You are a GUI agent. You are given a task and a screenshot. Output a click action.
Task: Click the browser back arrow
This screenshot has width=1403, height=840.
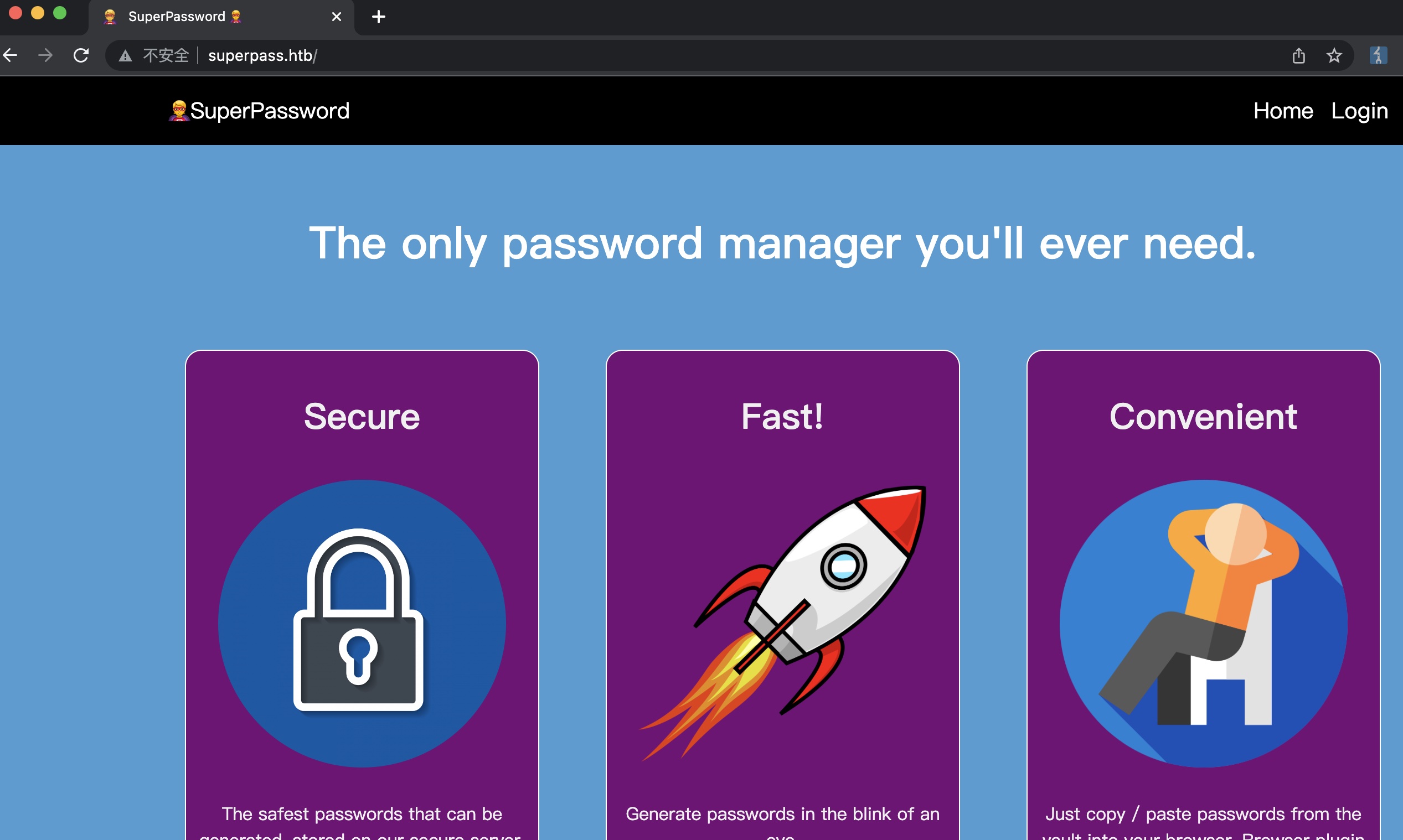[10, 55]
